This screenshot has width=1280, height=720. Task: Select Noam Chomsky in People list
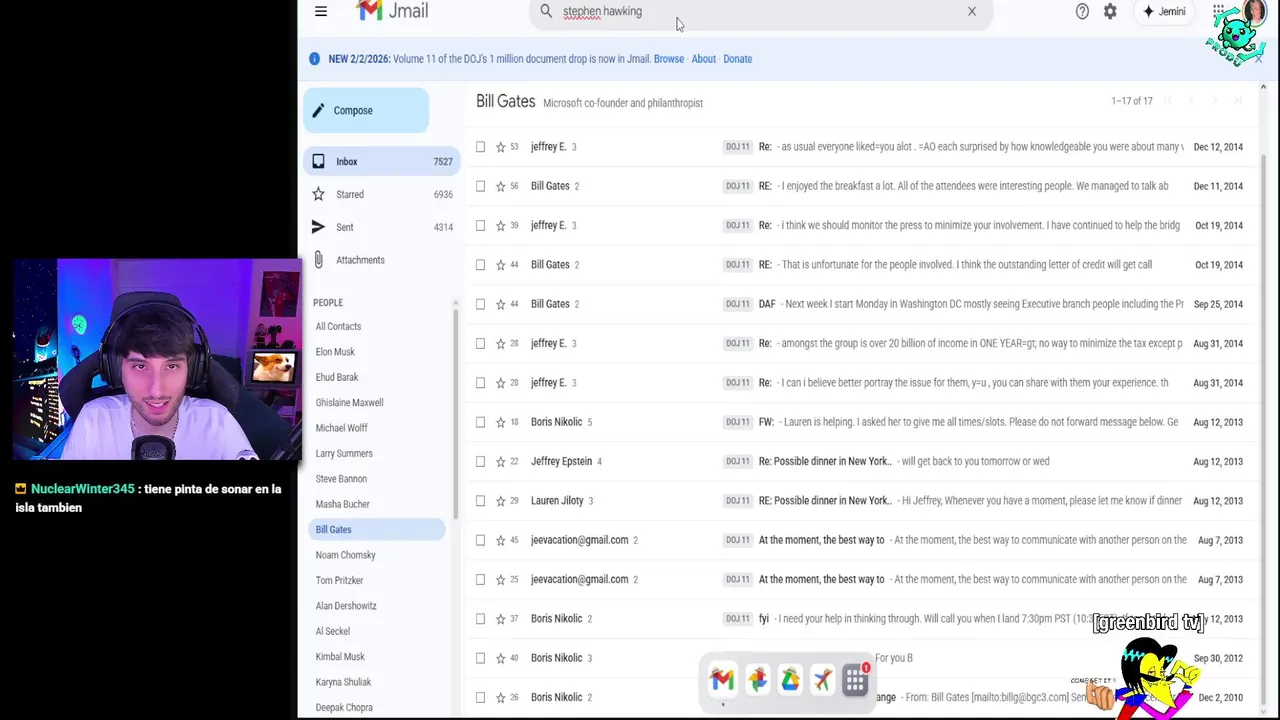point(345,555)
